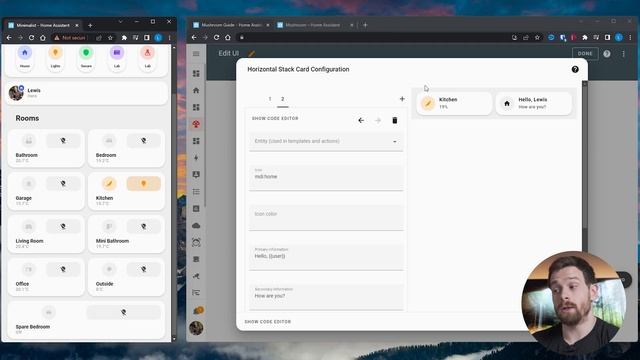Open Edit UI overflow three-dot menu

tap(623, 53)
